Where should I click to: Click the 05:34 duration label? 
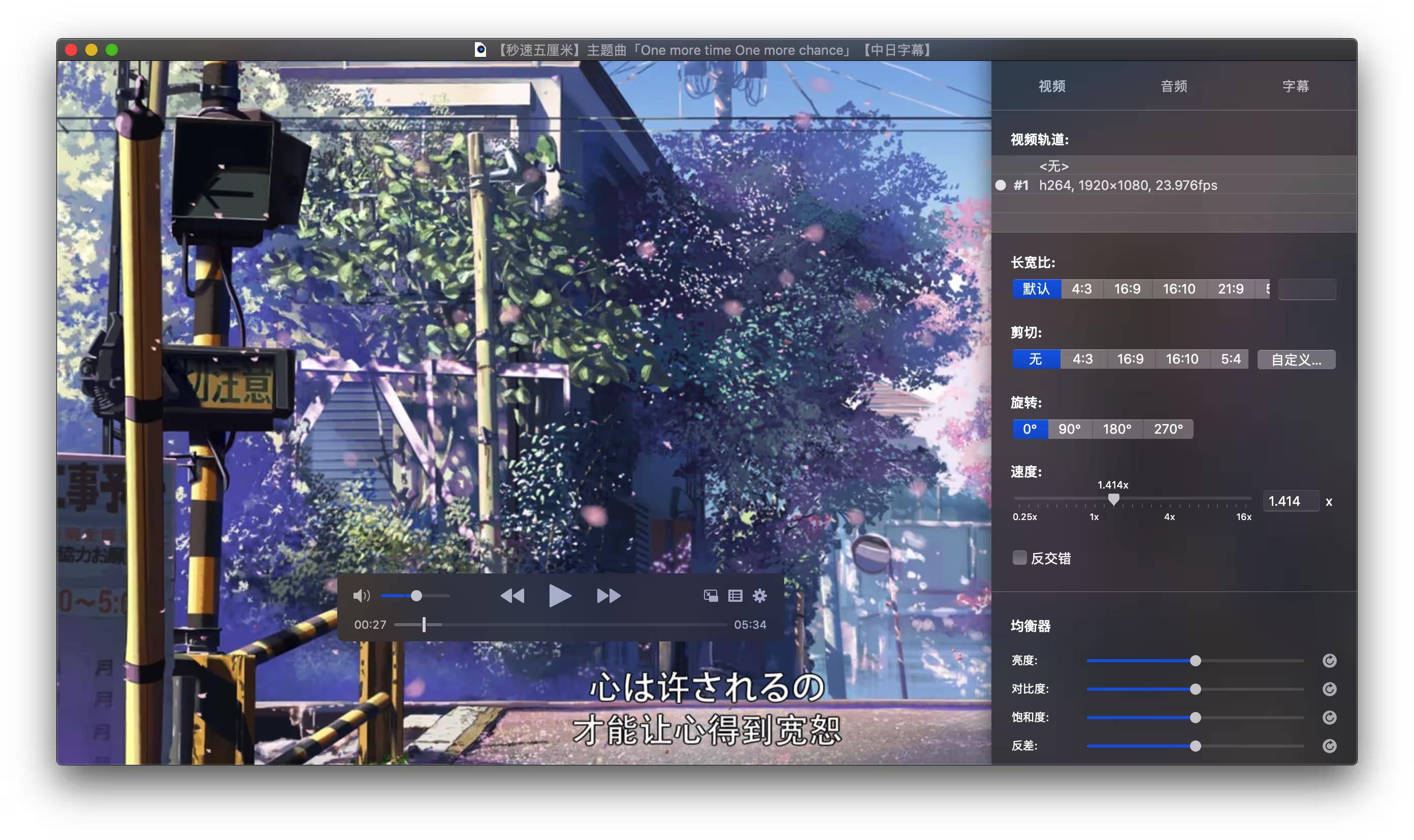tap(750, 624)
